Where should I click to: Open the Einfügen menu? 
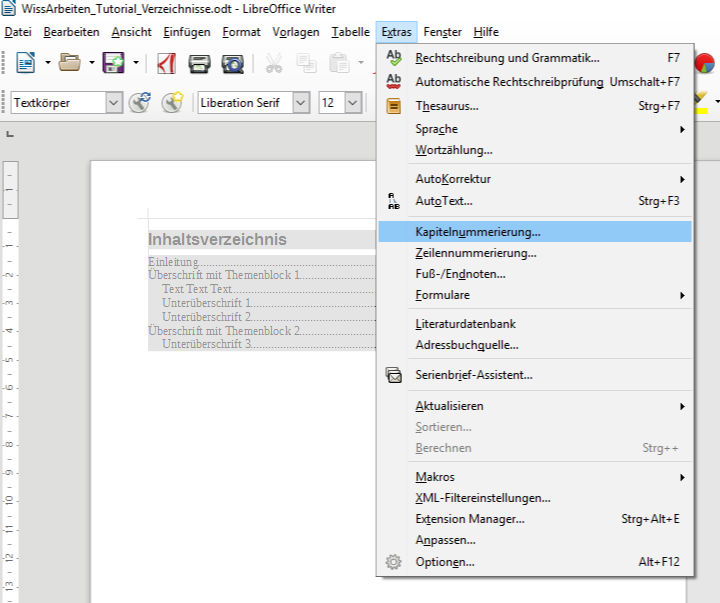[x=186, y=32]
